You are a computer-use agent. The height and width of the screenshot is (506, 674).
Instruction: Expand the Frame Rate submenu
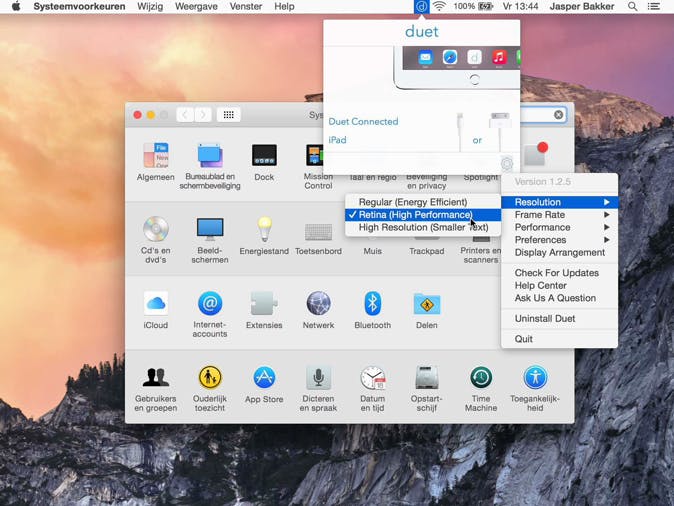pos(560,215)
